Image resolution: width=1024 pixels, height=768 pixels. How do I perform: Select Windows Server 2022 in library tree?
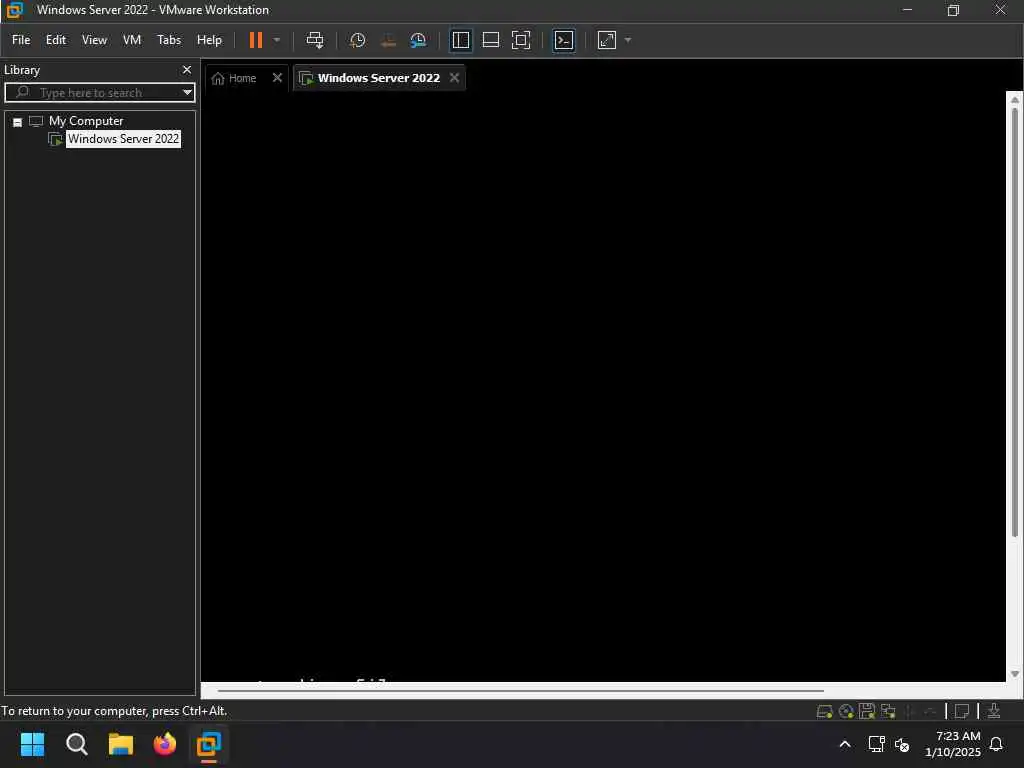point(123,138)
